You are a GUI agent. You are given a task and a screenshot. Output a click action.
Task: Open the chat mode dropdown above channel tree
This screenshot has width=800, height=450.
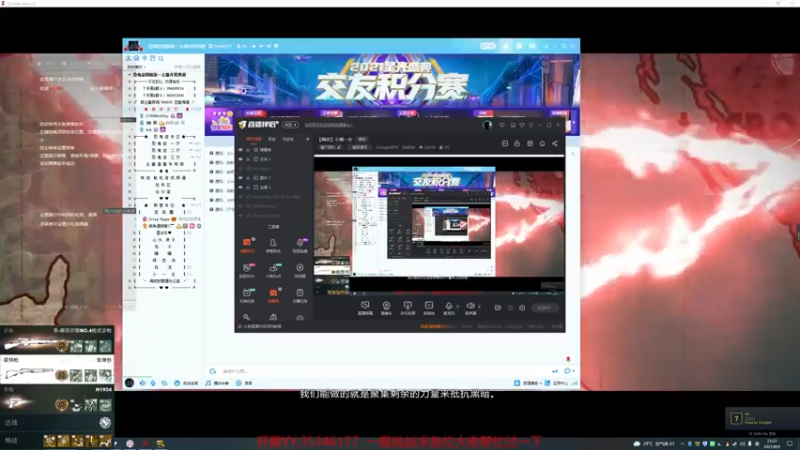click(136, 67)
